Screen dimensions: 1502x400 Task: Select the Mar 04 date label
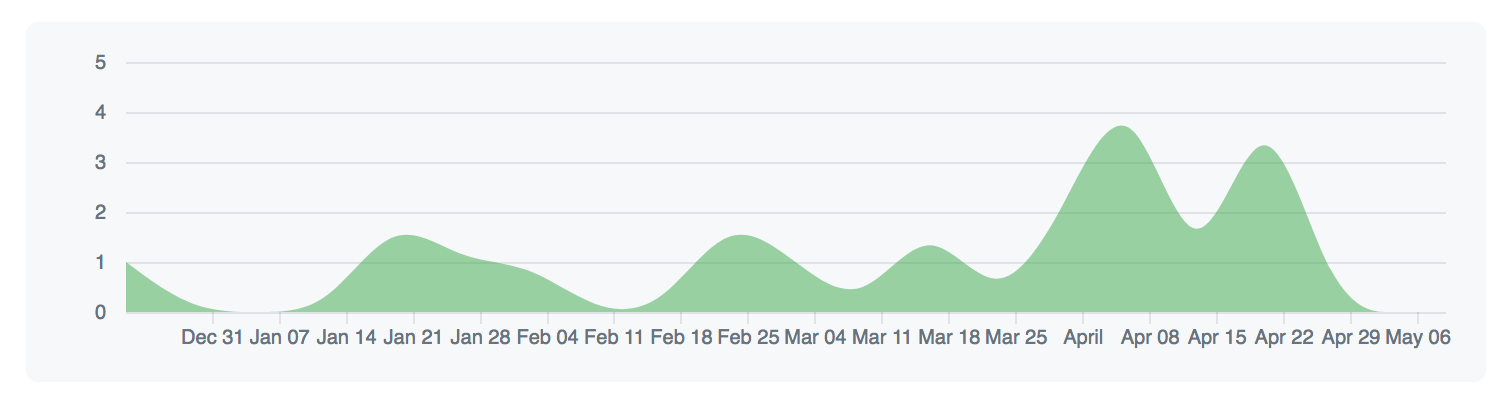(815, 338)
